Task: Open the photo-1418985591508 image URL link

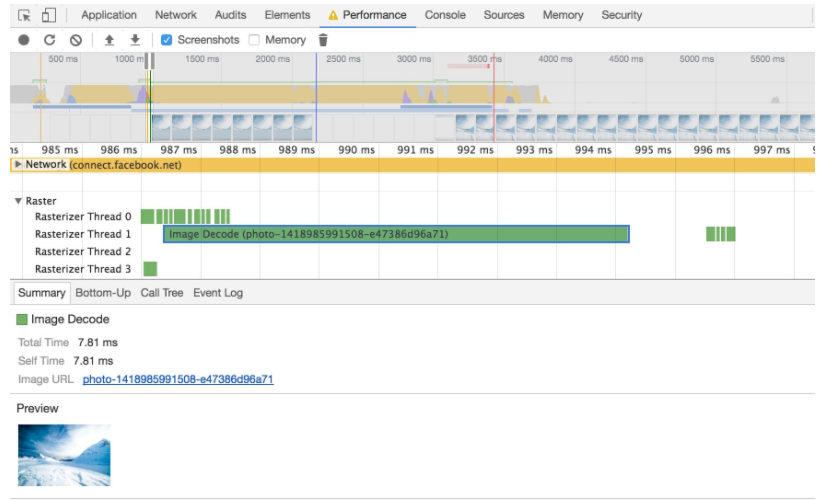Action: [178, 379]
